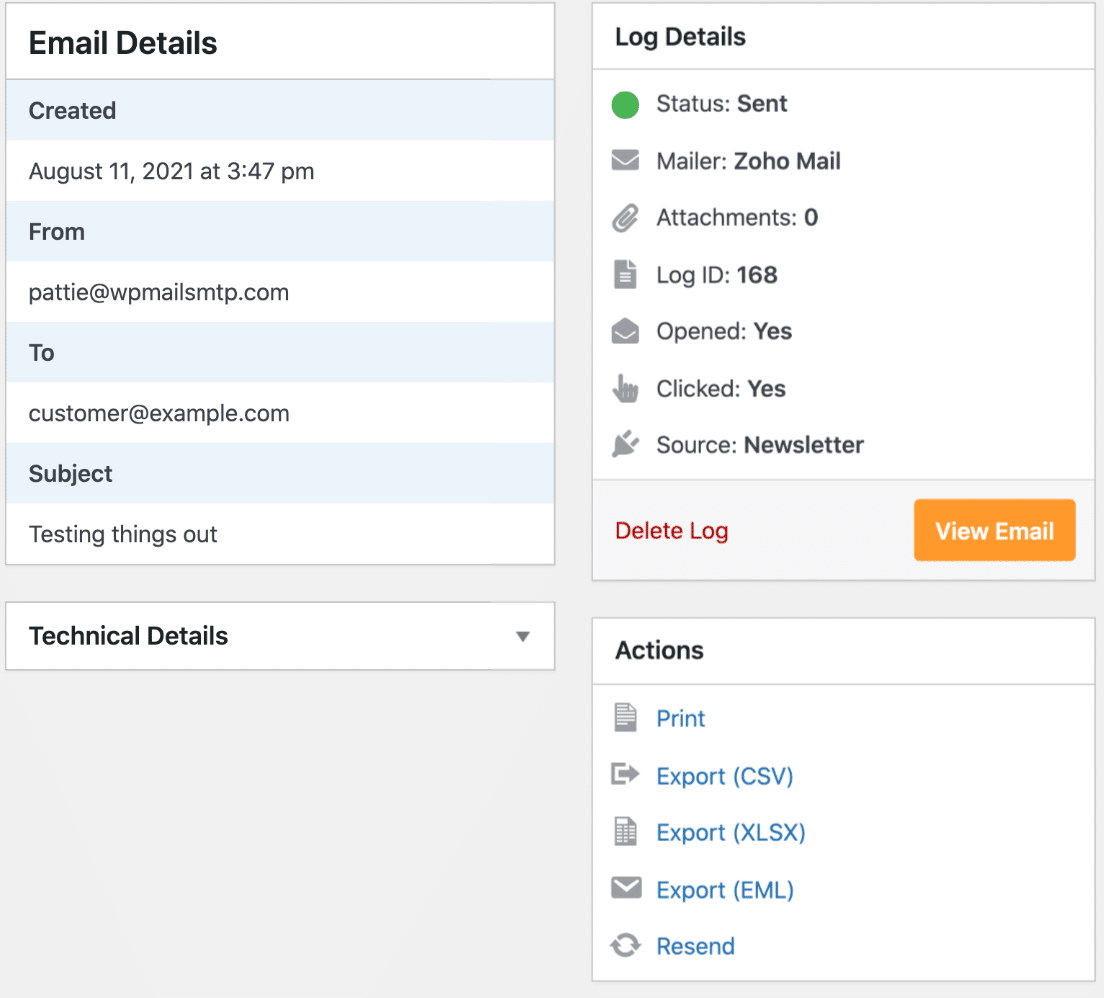1104x998 pixels.
Task: Click the View Email button
Action: pyautogui.click(x=994, y=530)
